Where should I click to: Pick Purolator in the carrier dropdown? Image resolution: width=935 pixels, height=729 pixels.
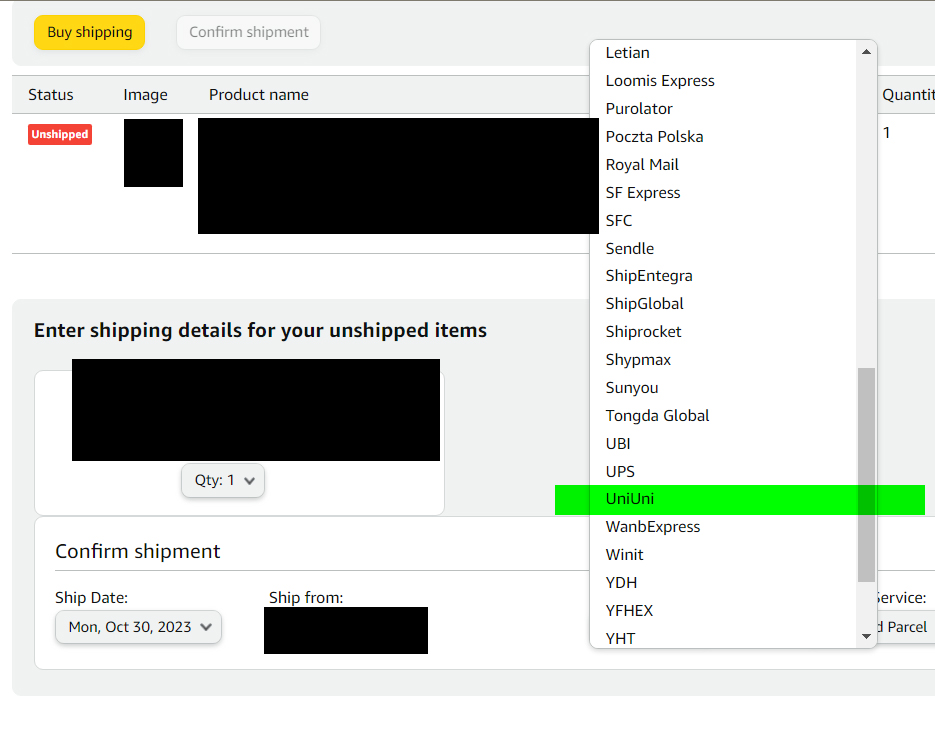723,109
